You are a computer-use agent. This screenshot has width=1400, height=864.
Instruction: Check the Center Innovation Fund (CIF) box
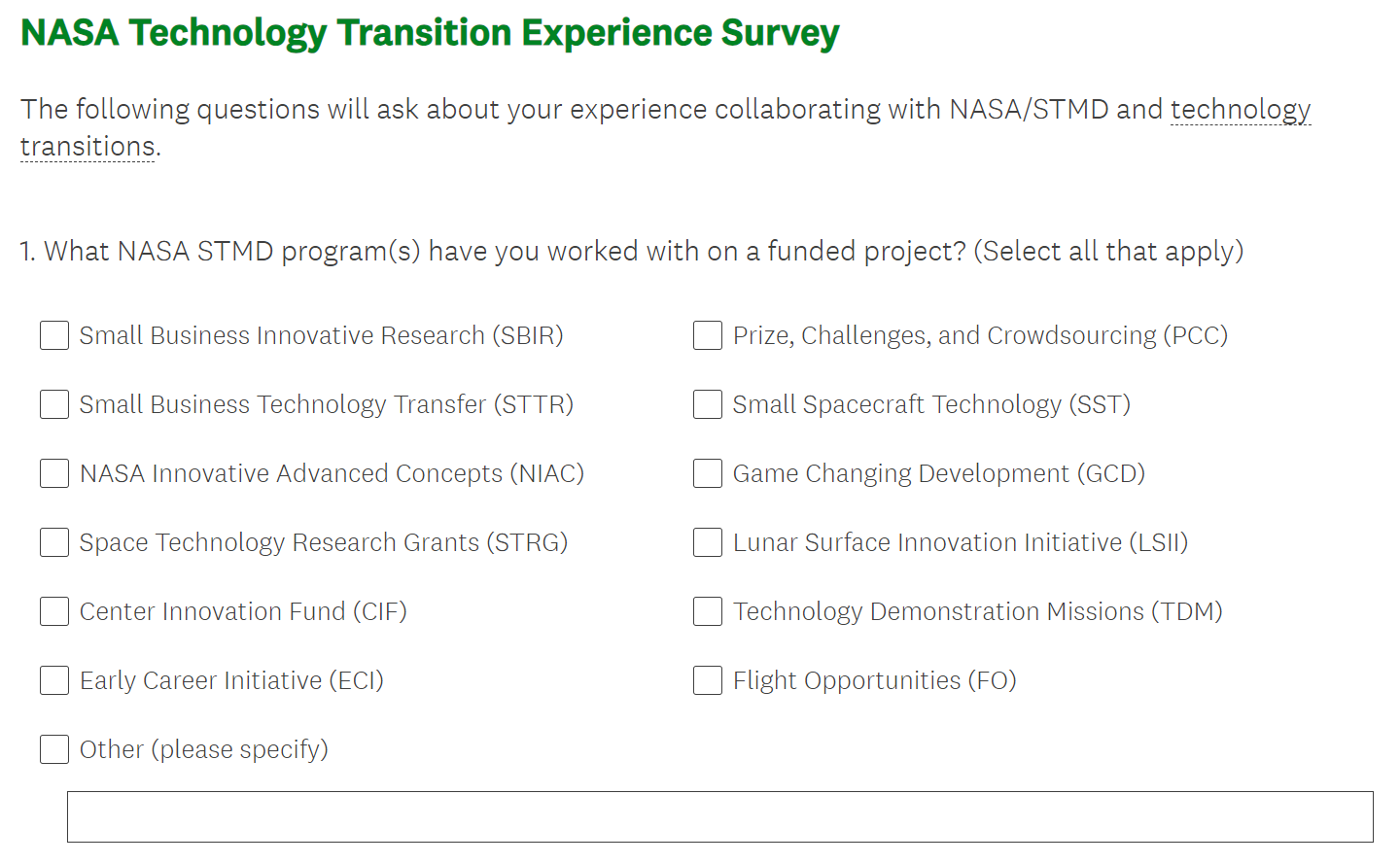(54, 611)
